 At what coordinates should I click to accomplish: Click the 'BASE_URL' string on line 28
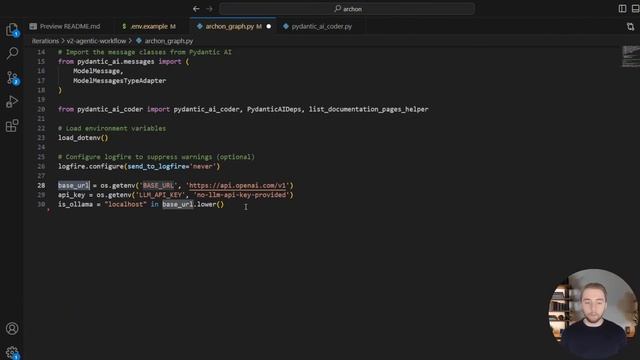click(158, 185)
